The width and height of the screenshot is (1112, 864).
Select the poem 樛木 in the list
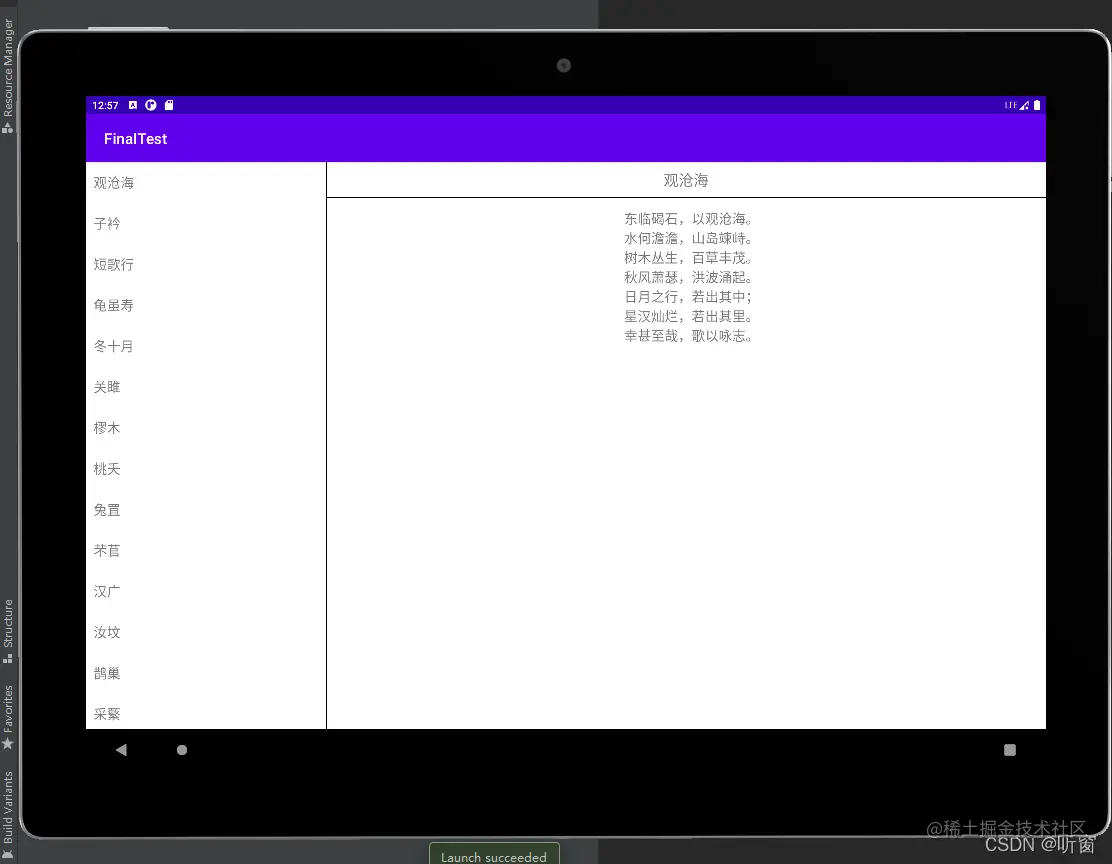point(206,428)
